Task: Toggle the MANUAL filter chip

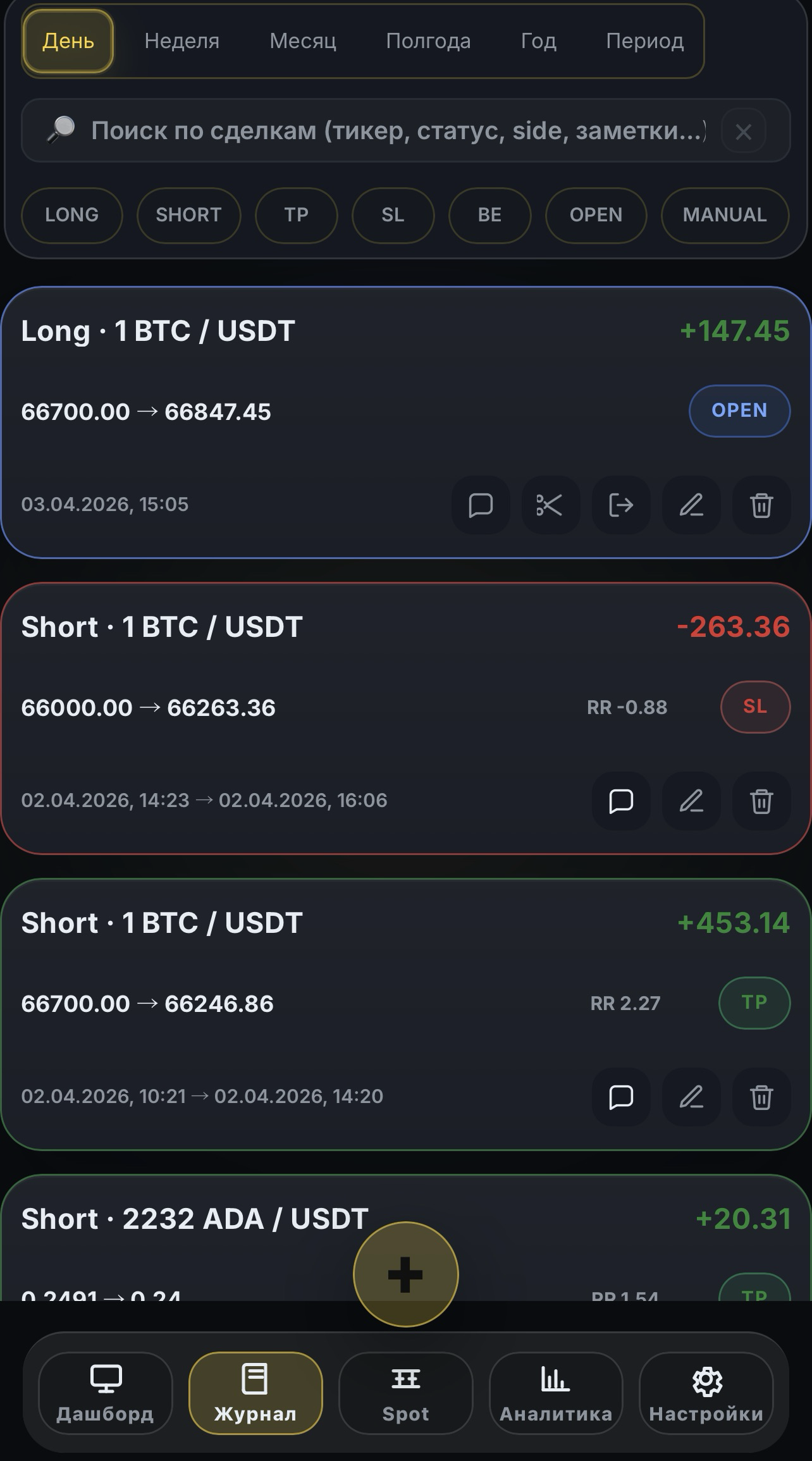Action: click(725, 215)
